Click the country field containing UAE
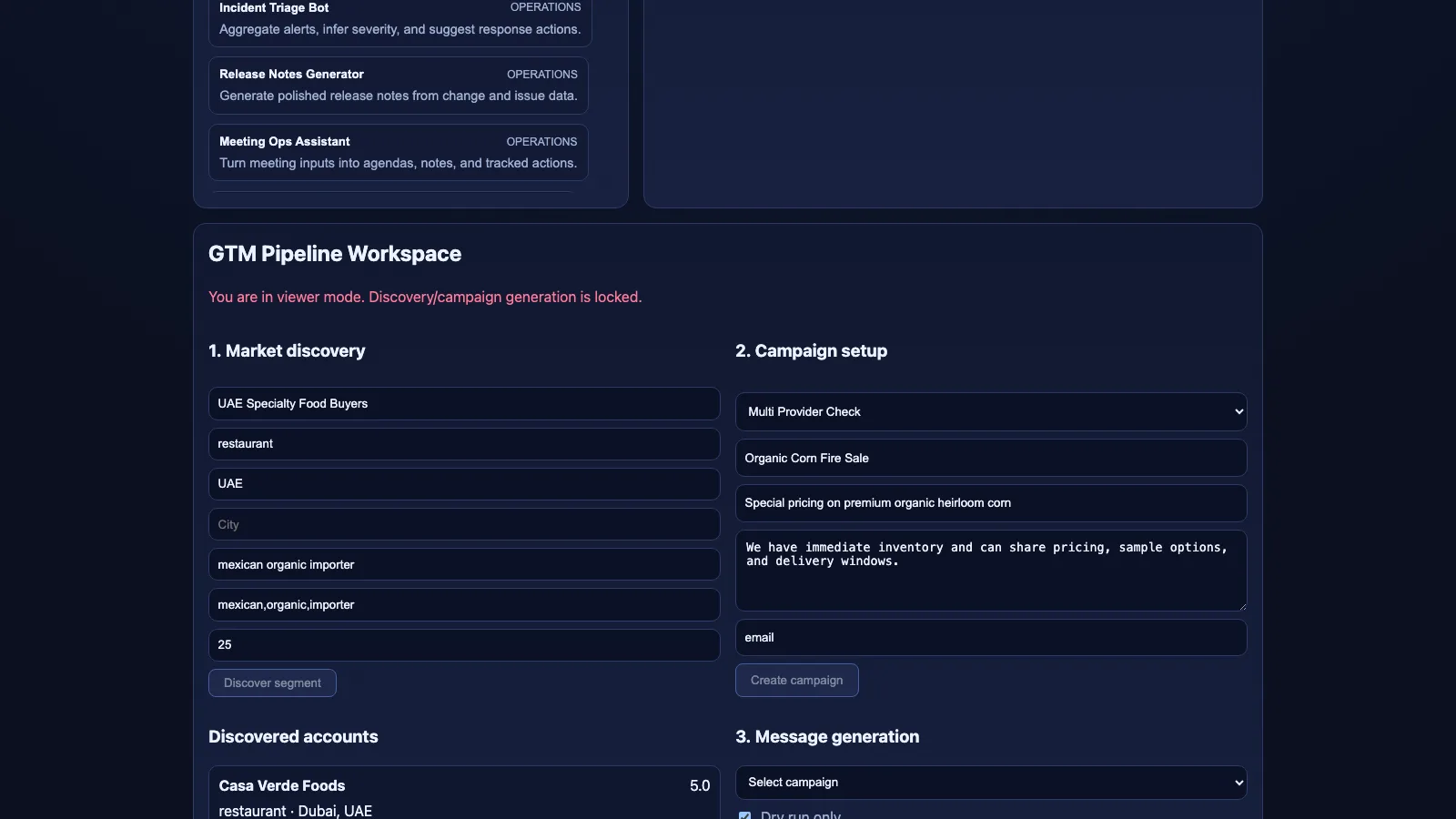 coord(463,484)
